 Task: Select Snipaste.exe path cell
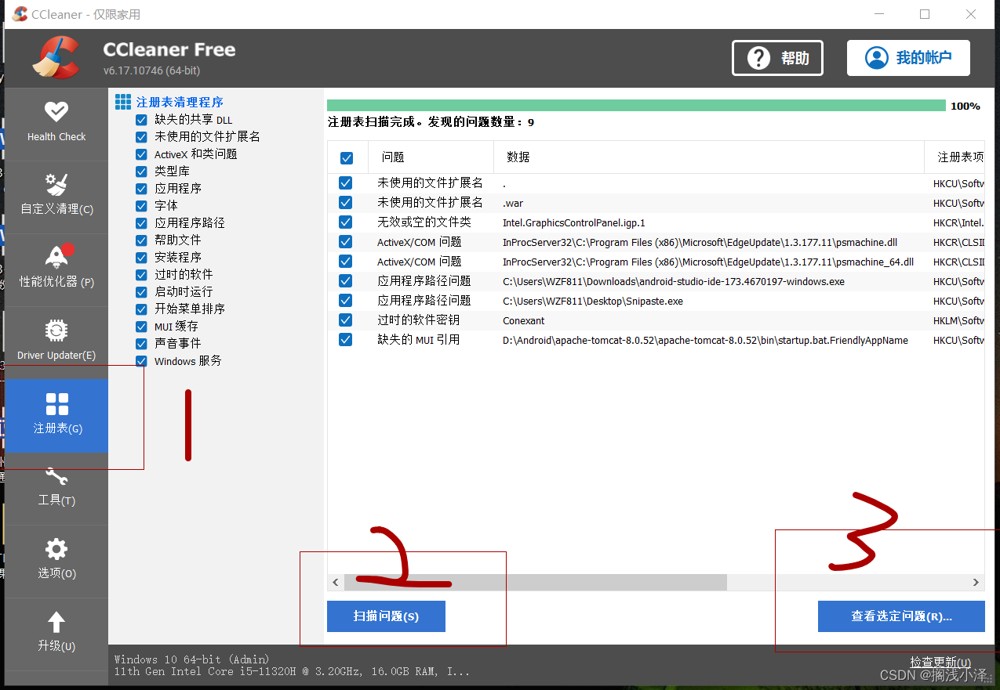[x=592, y=301]
